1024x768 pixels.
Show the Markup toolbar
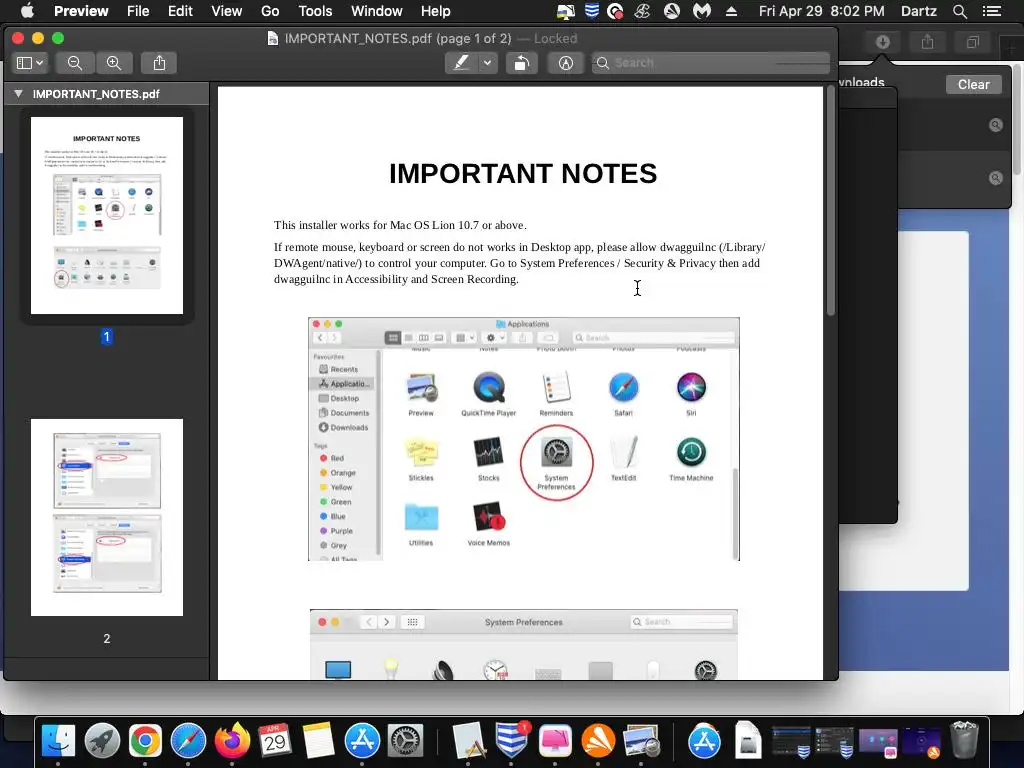566,63
